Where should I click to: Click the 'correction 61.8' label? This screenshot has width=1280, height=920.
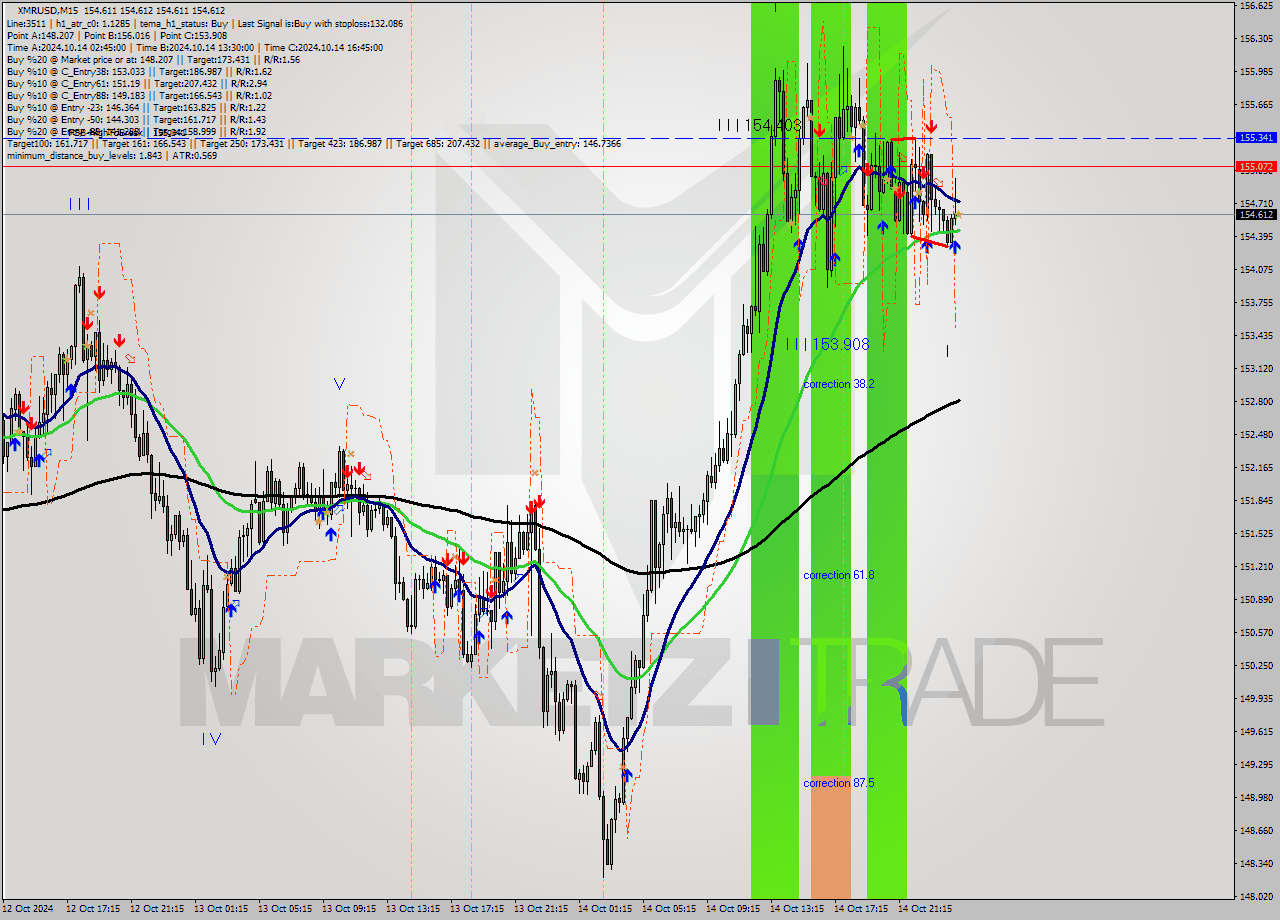click(839, 575)
